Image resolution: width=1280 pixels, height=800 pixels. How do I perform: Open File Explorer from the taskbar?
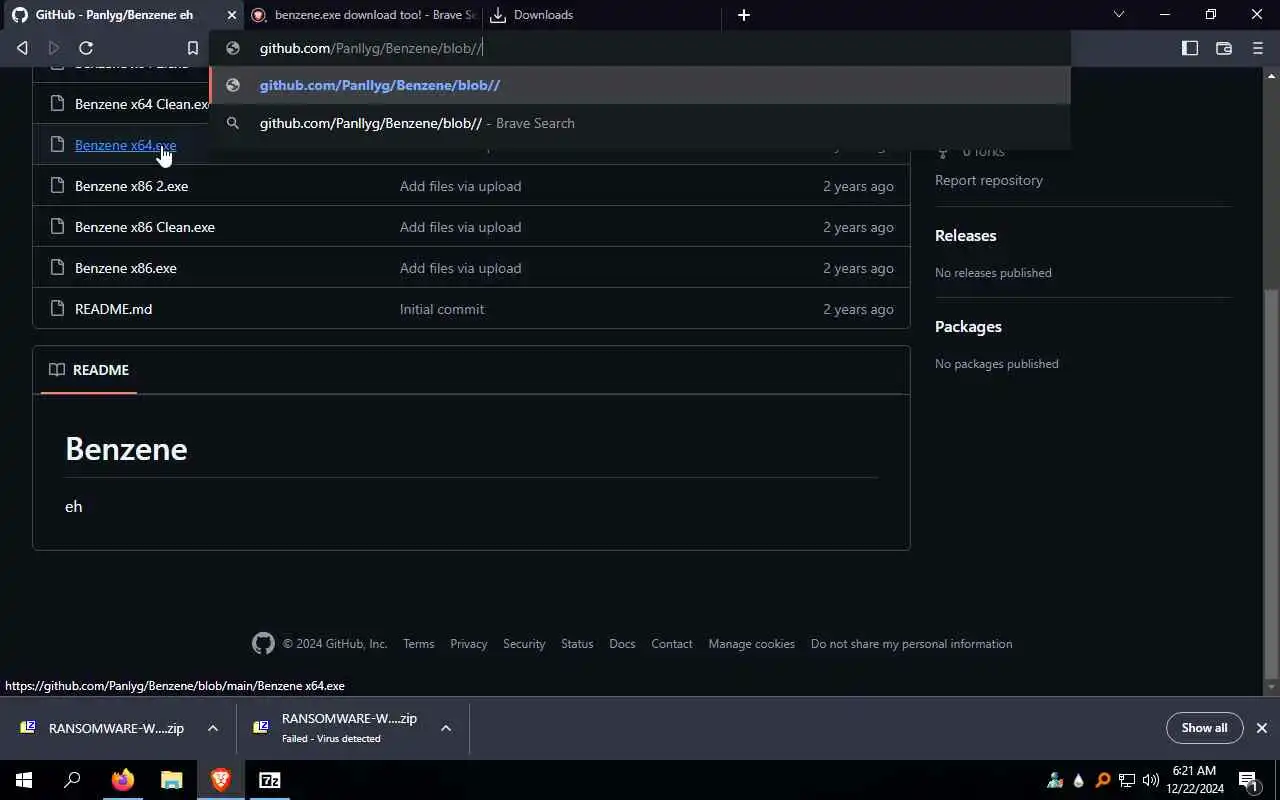pyautogui.click(x=172, y=780)
